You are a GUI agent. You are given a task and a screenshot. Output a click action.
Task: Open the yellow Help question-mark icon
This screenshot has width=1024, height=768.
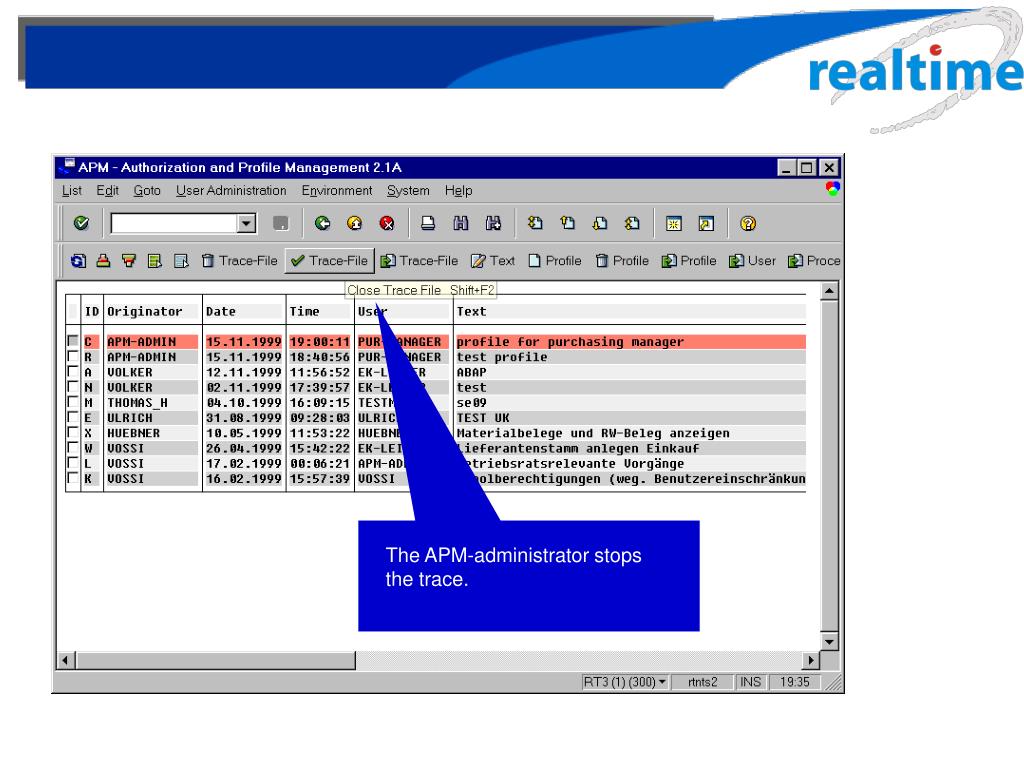coord(748,223)
